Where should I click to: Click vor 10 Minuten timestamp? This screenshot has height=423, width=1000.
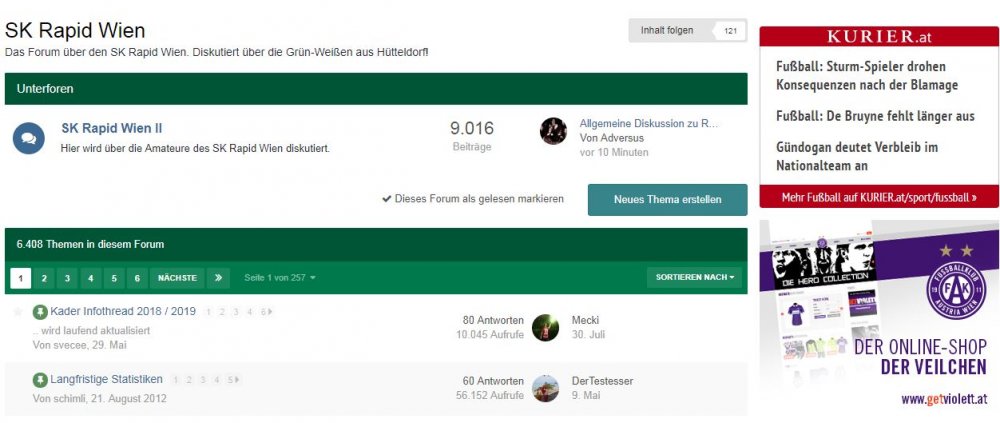(614, 152)
